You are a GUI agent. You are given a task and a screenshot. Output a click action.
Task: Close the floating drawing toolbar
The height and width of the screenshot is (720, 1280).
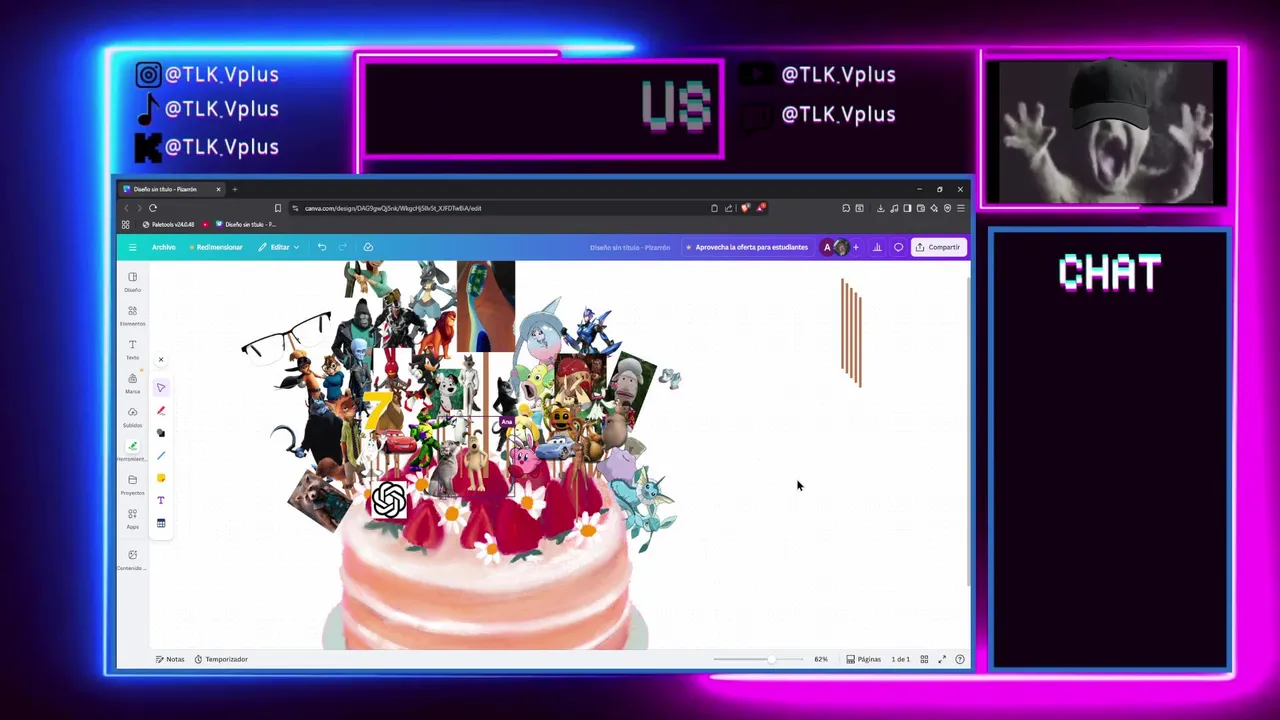point(160,359)
